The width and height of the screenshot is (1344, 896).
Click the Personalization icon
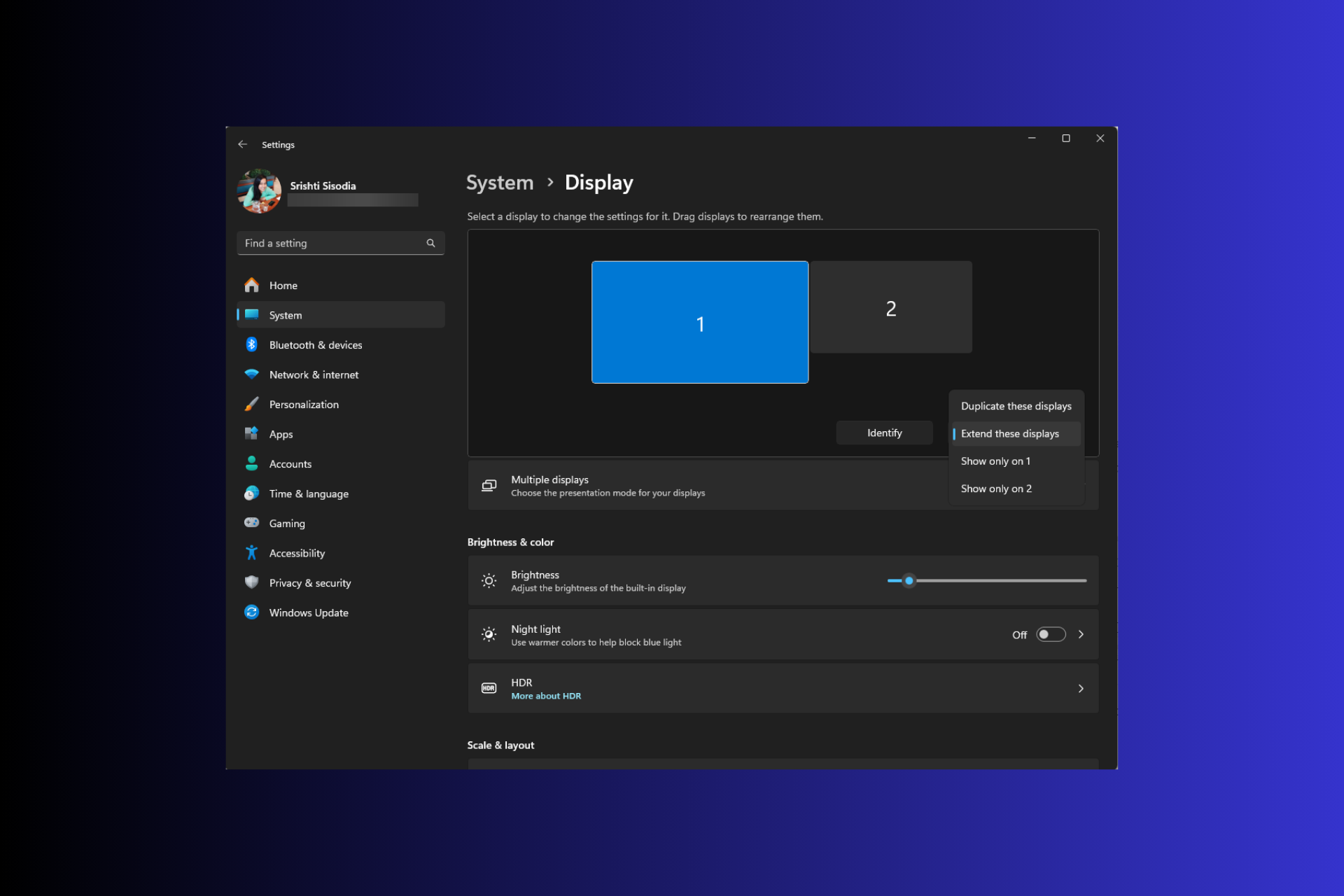251,404
